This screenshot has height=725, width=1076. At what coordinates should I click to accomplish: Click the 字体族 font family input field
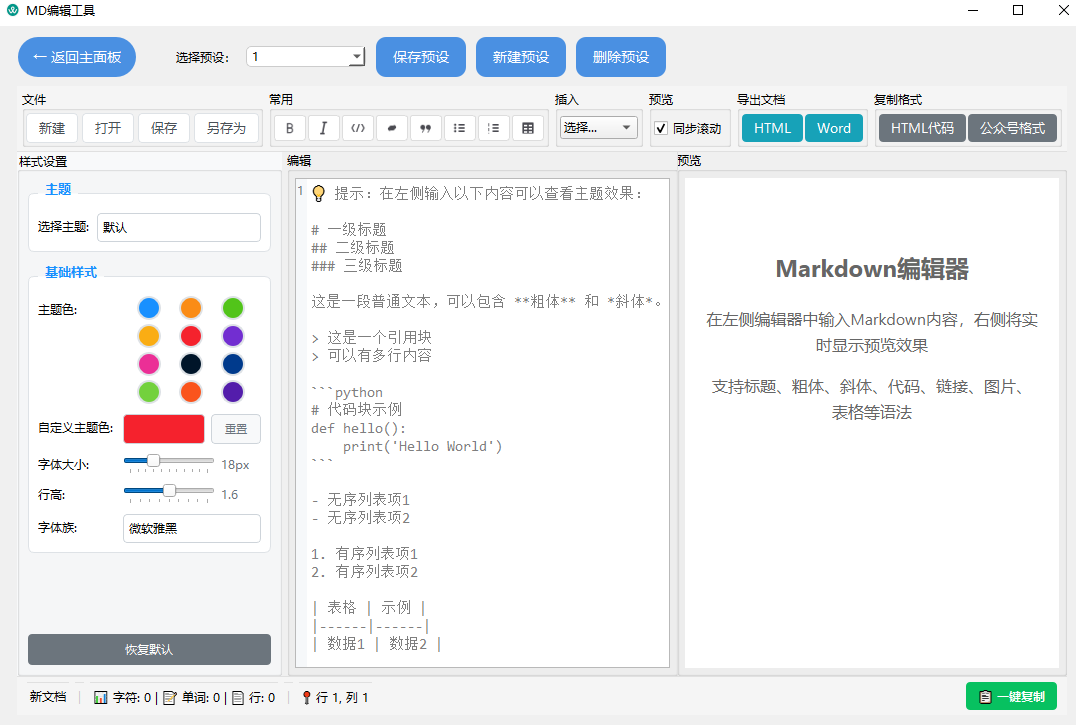point(191,528)
